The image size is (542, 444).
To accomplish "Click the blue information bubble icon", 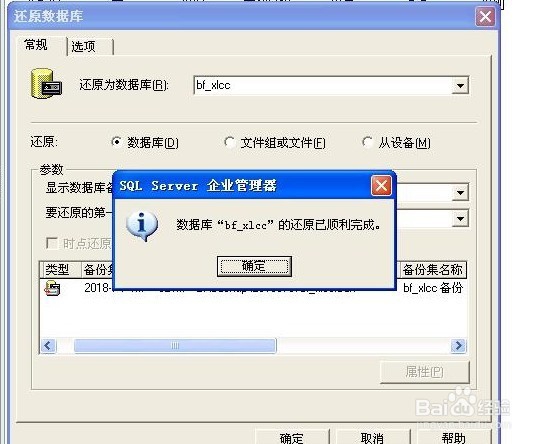I will pos(142,225).
